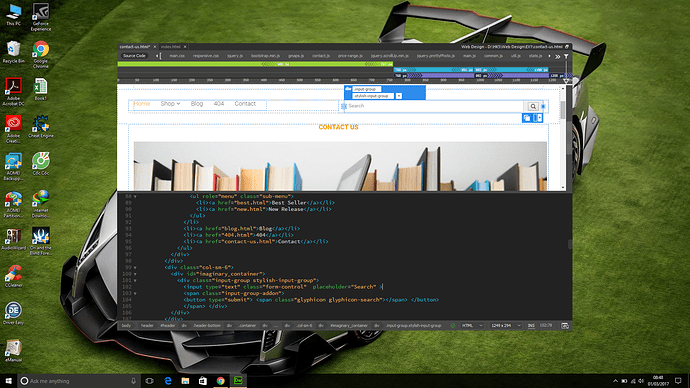Select the main.css related file
Viewport: 690px width, 388px height.
[177, 56]
